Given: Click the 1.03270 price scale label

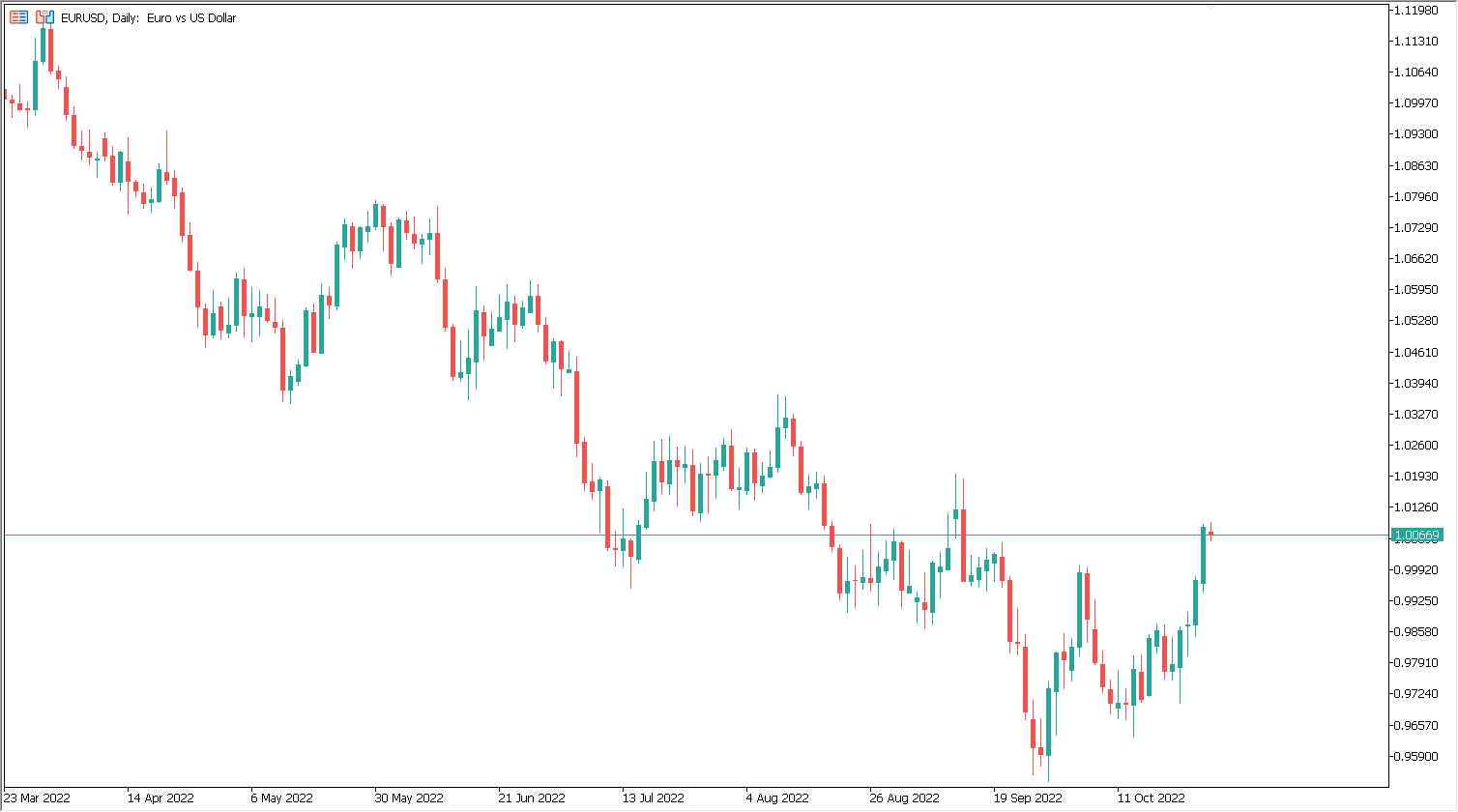Looking at the screenshot, I should 1417,414.
